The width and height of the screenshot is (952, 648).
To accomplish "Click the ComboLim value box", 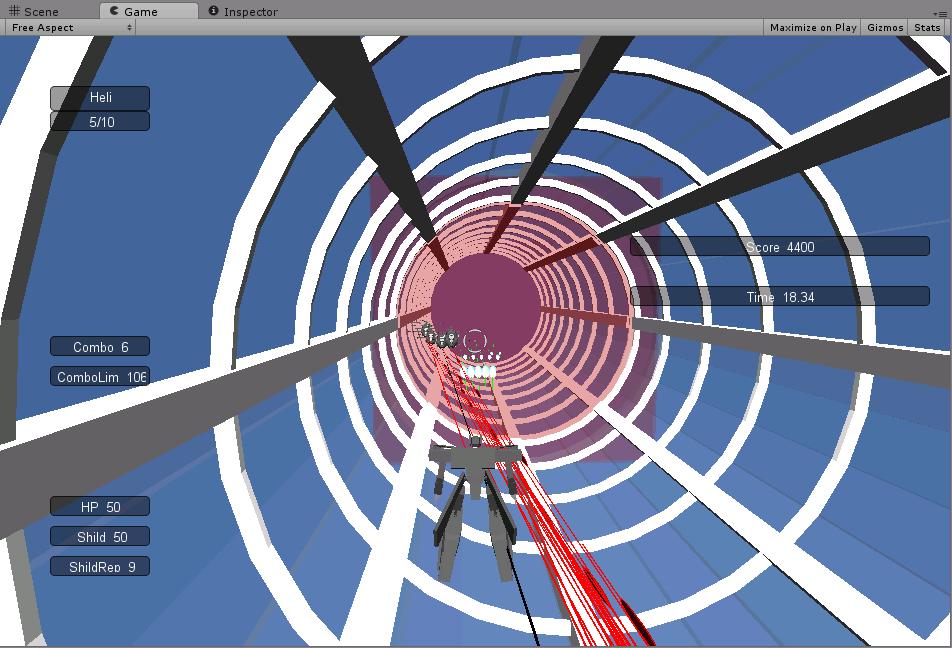I will tap(100, 377).
